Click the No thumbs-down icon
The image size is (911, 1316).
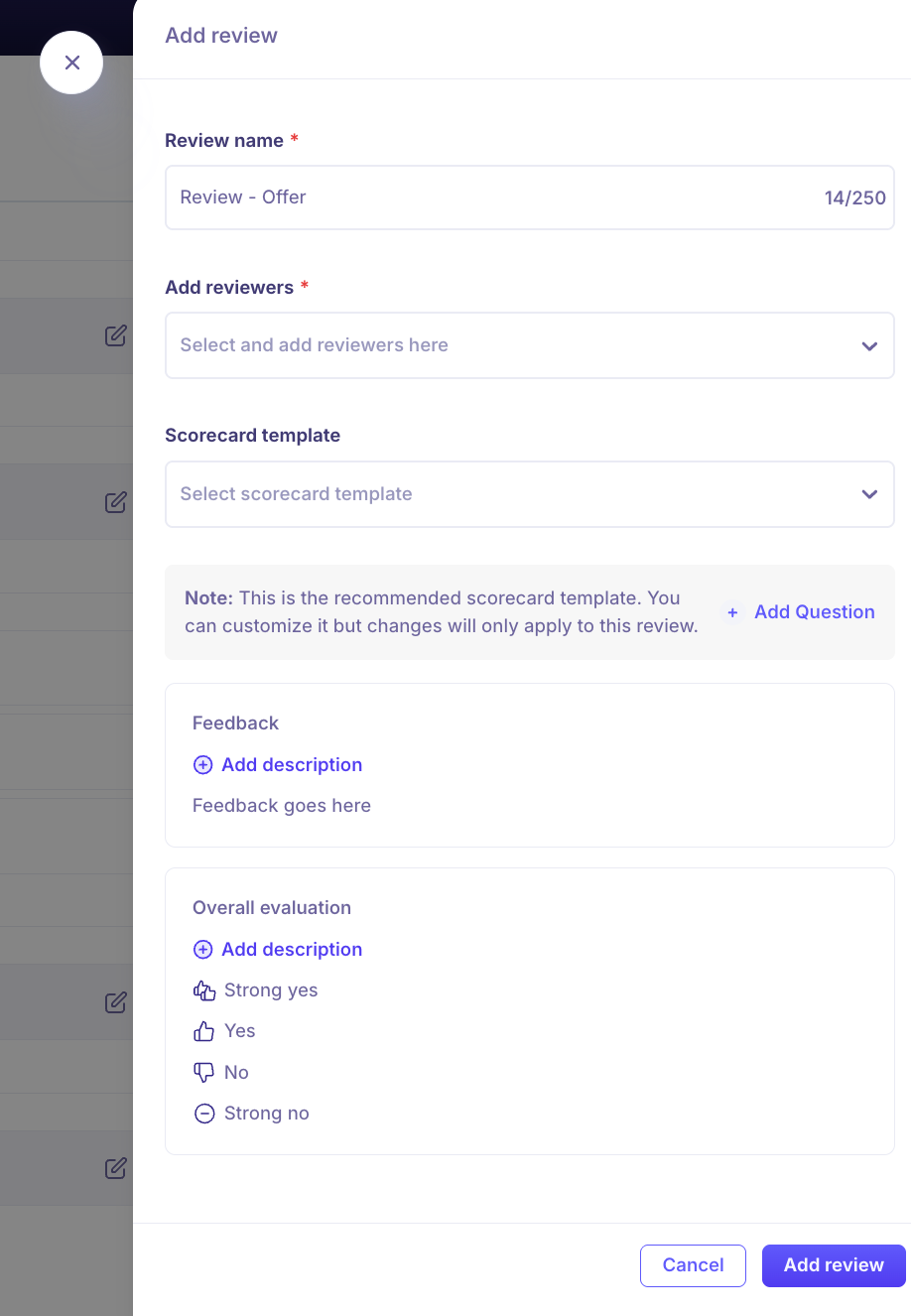[x=204, y=1073]
